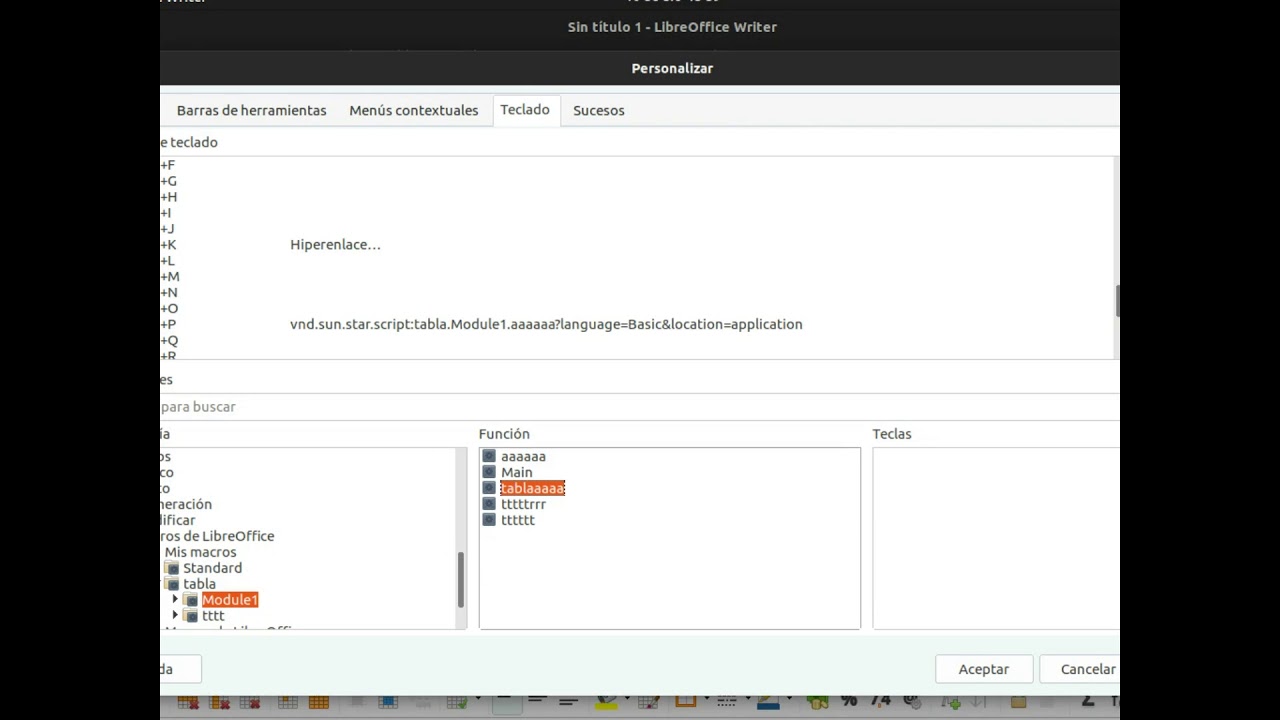Click the tttt module icon

point(191,616)
